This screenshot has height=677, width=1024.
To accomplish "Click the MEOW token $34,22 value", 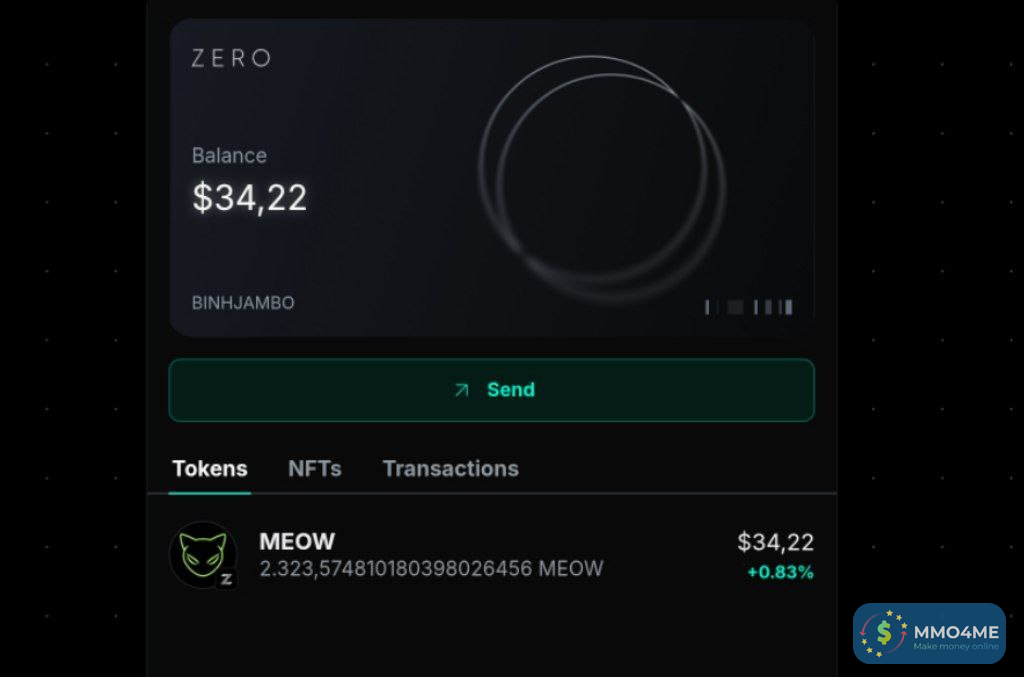I will click(x=775, y=543).
